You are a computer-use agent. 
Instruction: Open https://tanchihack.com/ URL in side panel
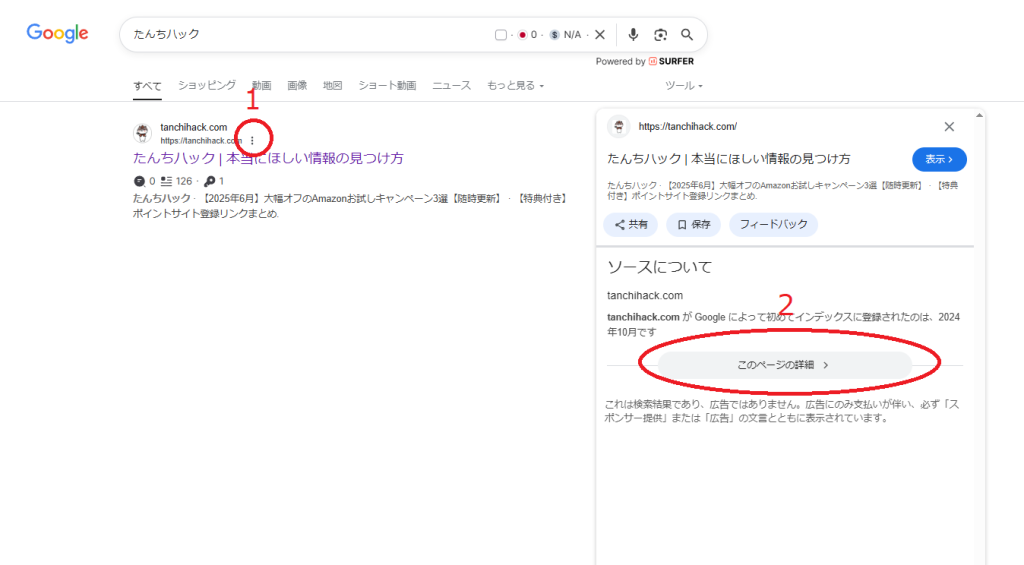[688, 127]
